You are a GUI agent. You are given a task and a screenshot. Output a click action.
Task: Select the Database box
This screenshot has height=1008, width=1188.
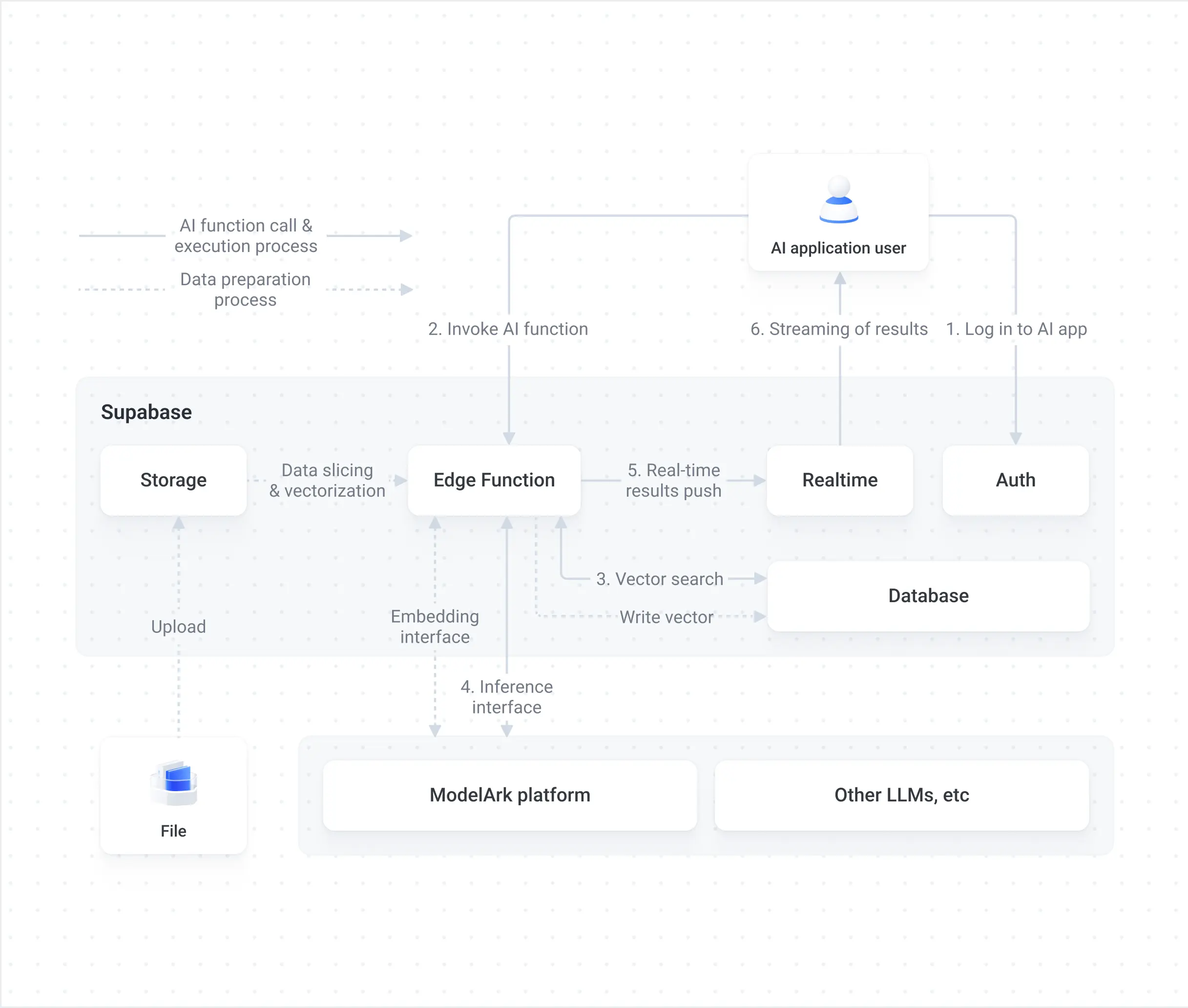[929, 596]
